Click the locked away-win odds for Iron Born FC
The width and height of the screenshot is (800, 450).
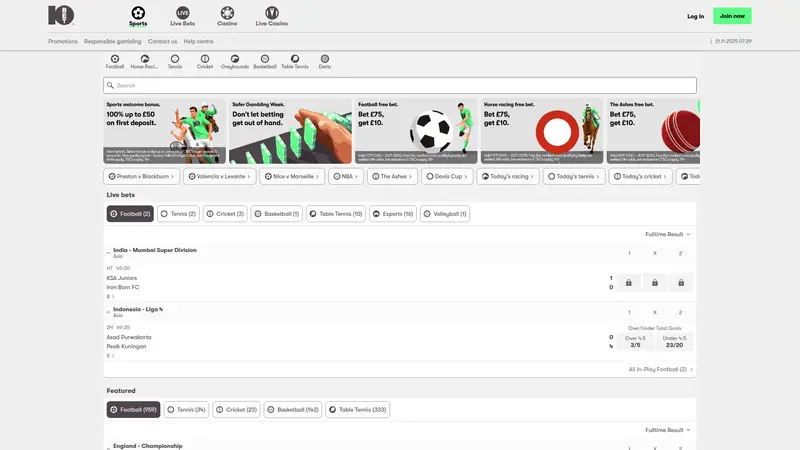681,283
